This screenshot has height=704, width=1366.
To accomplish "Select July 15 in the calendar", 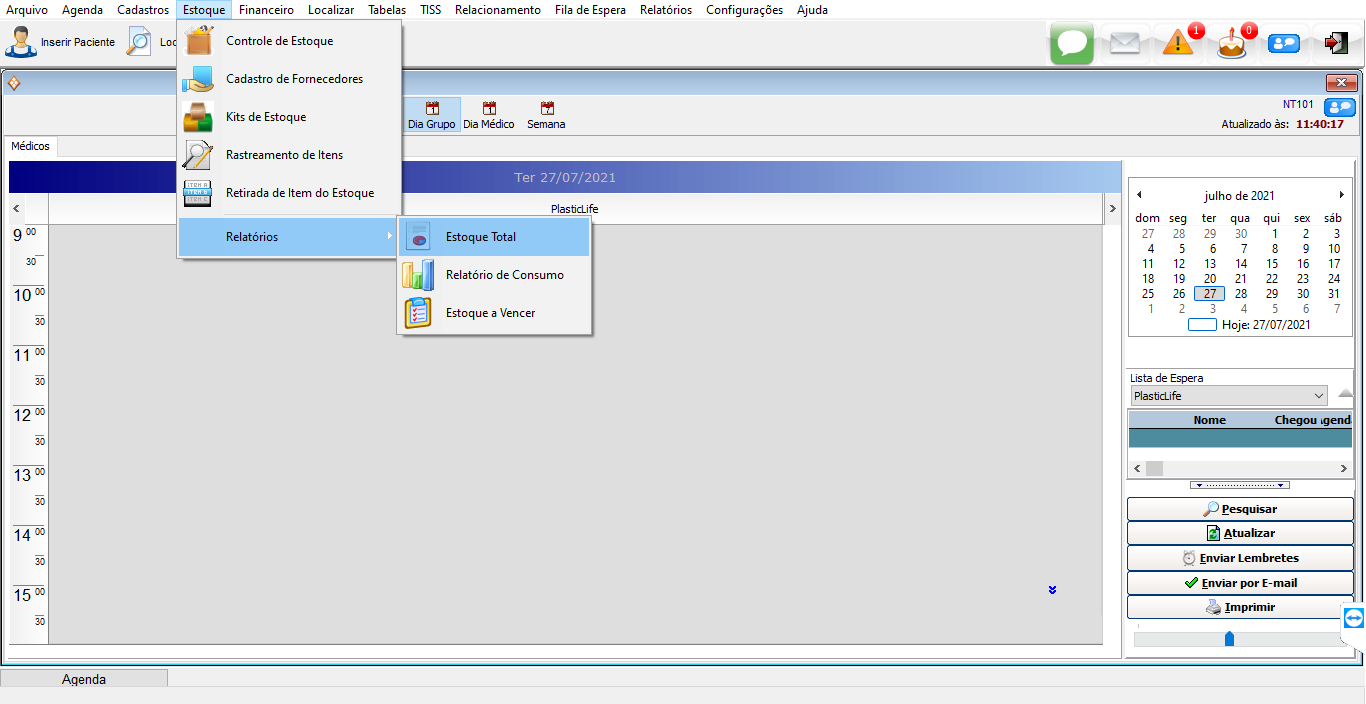I will 1271,264.
